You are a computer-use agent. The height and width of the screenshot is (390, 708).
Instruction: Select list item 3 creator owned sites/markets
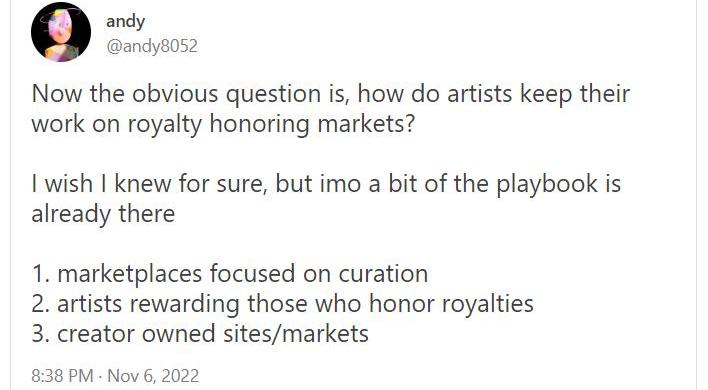pos(200,334)
